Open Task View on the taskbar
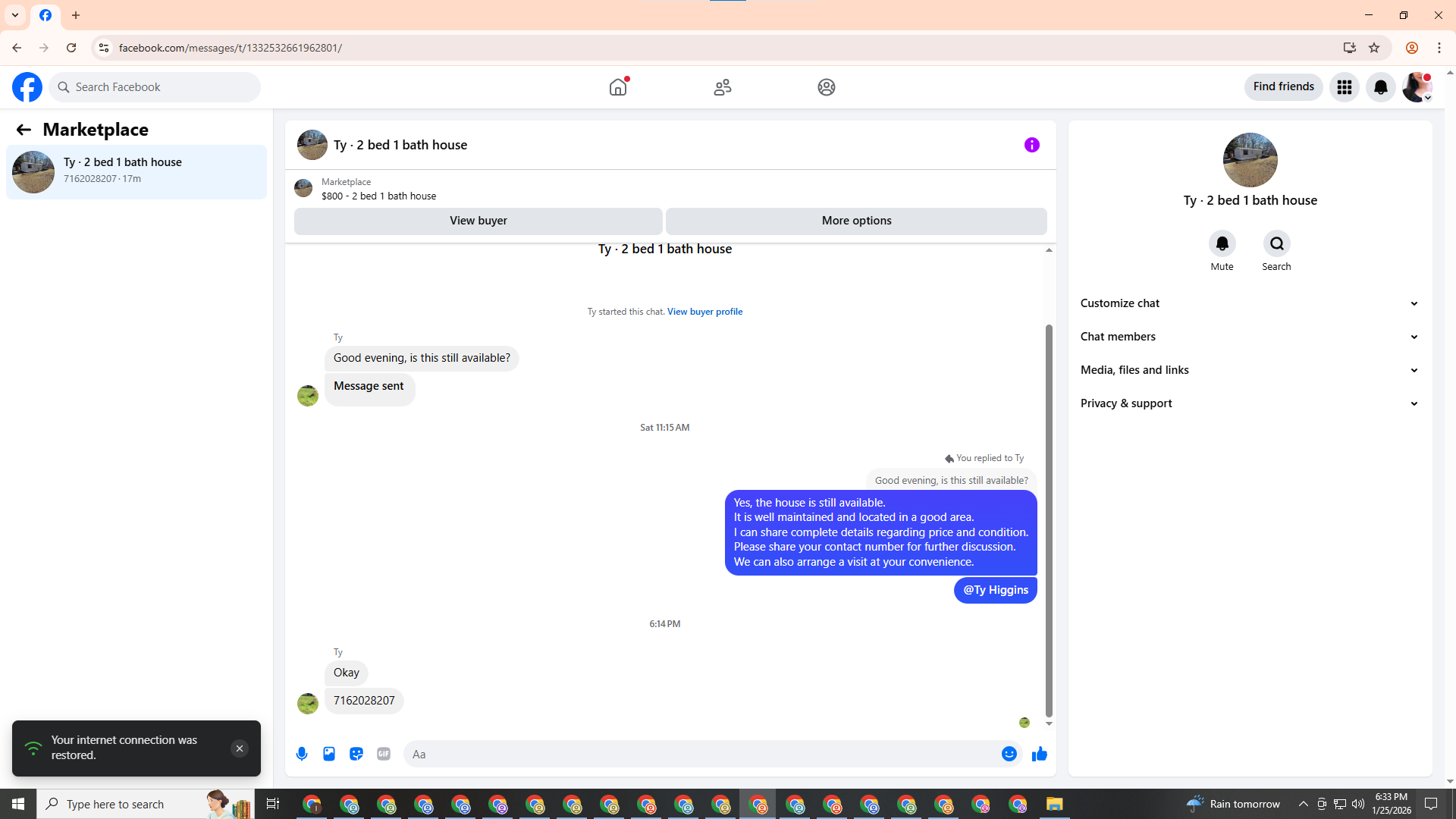Image resolution: width=1456 pixels, height=819 pixels. 273,804
